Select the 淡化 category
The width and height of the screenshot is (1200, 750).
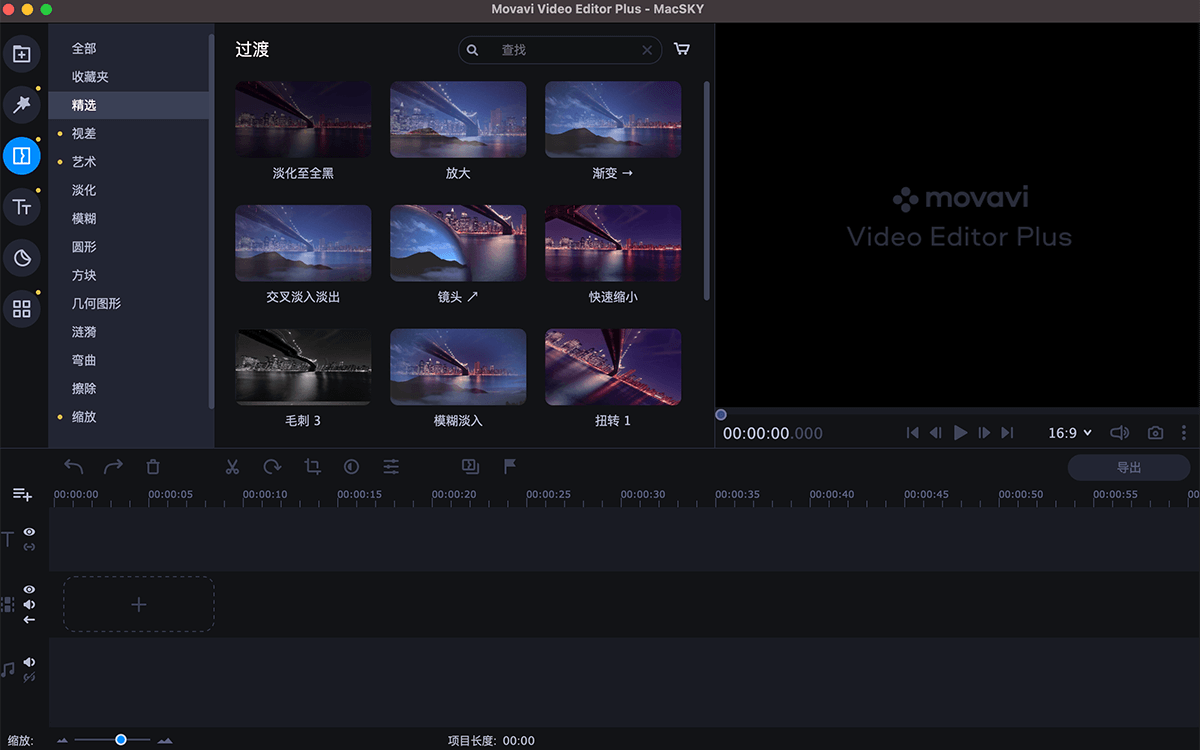(84, 190)
